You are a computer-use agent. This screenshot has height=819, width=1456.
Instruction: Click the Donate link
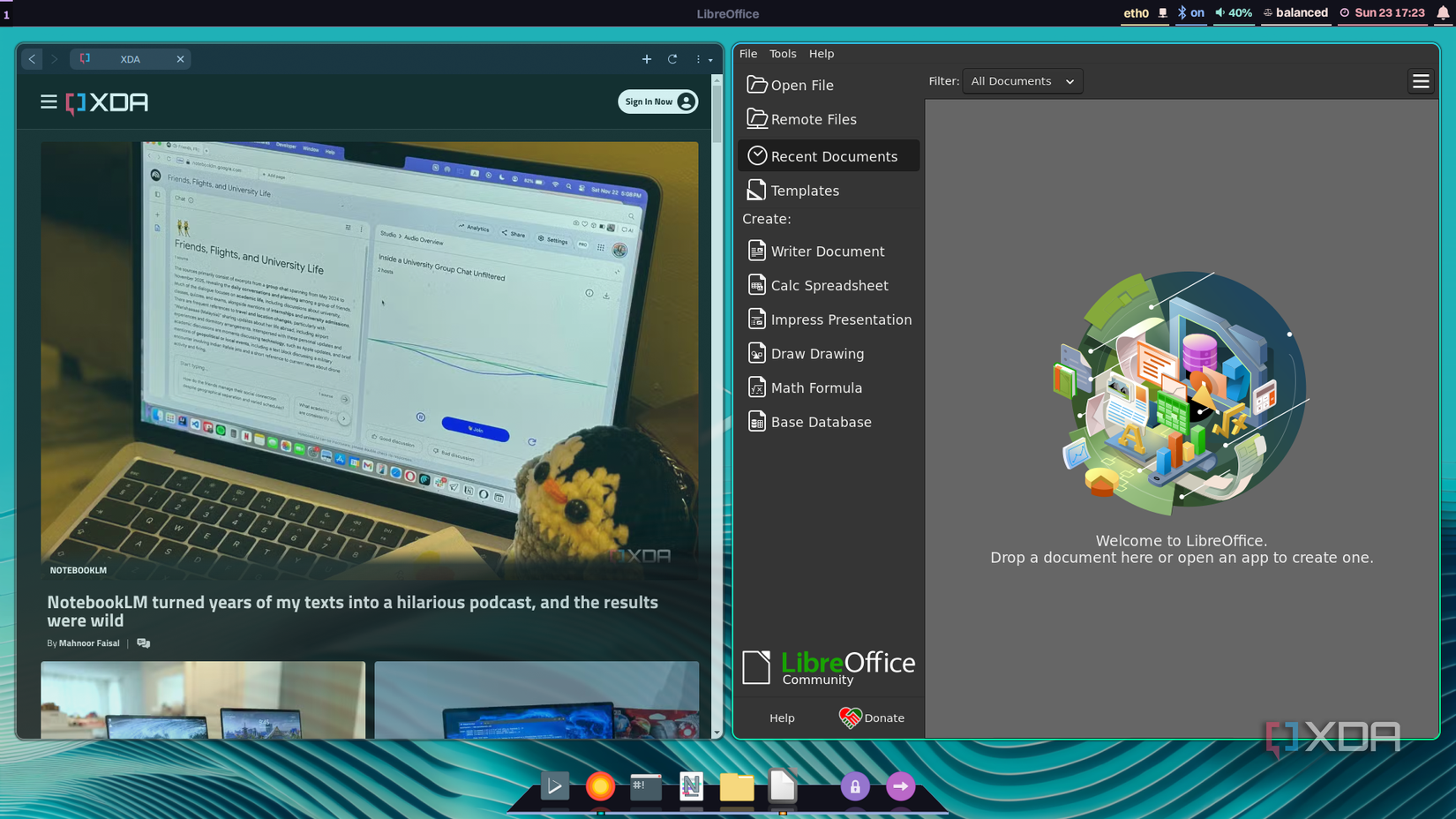[873, 718]
